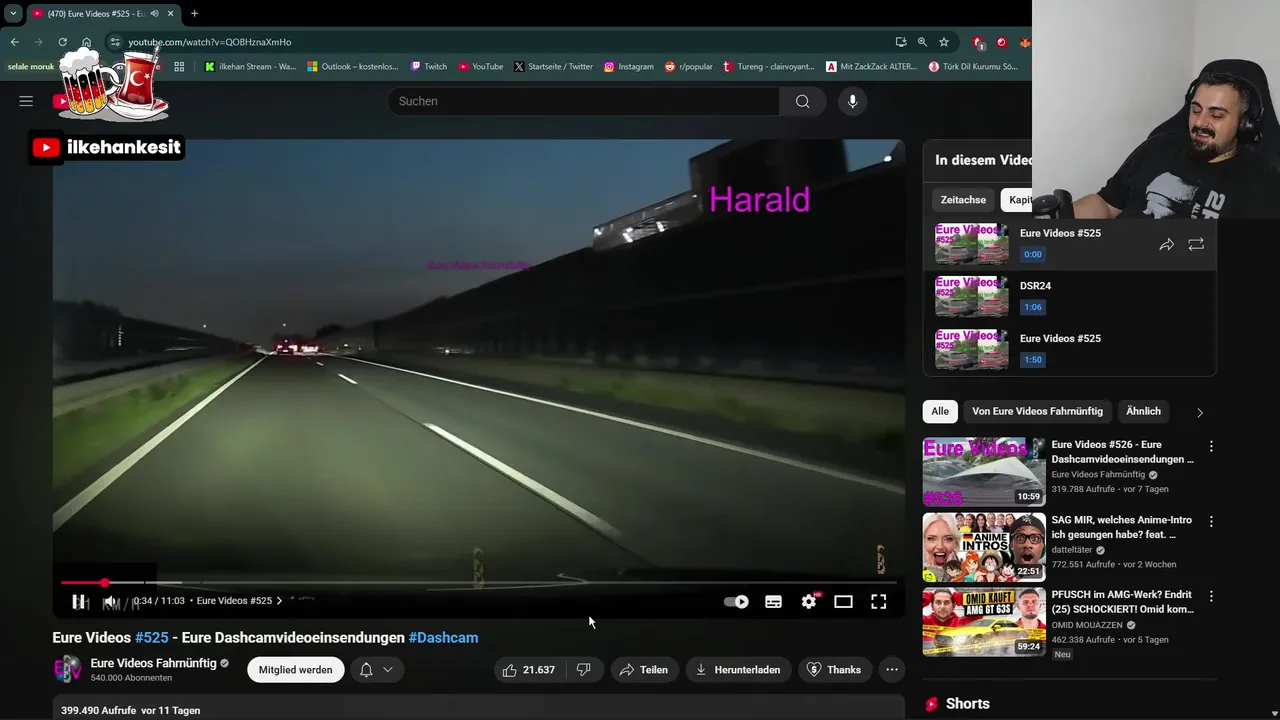
Task: Show more filter chips with arrow
Action: pyautogui.click(x=1200, y=412)
